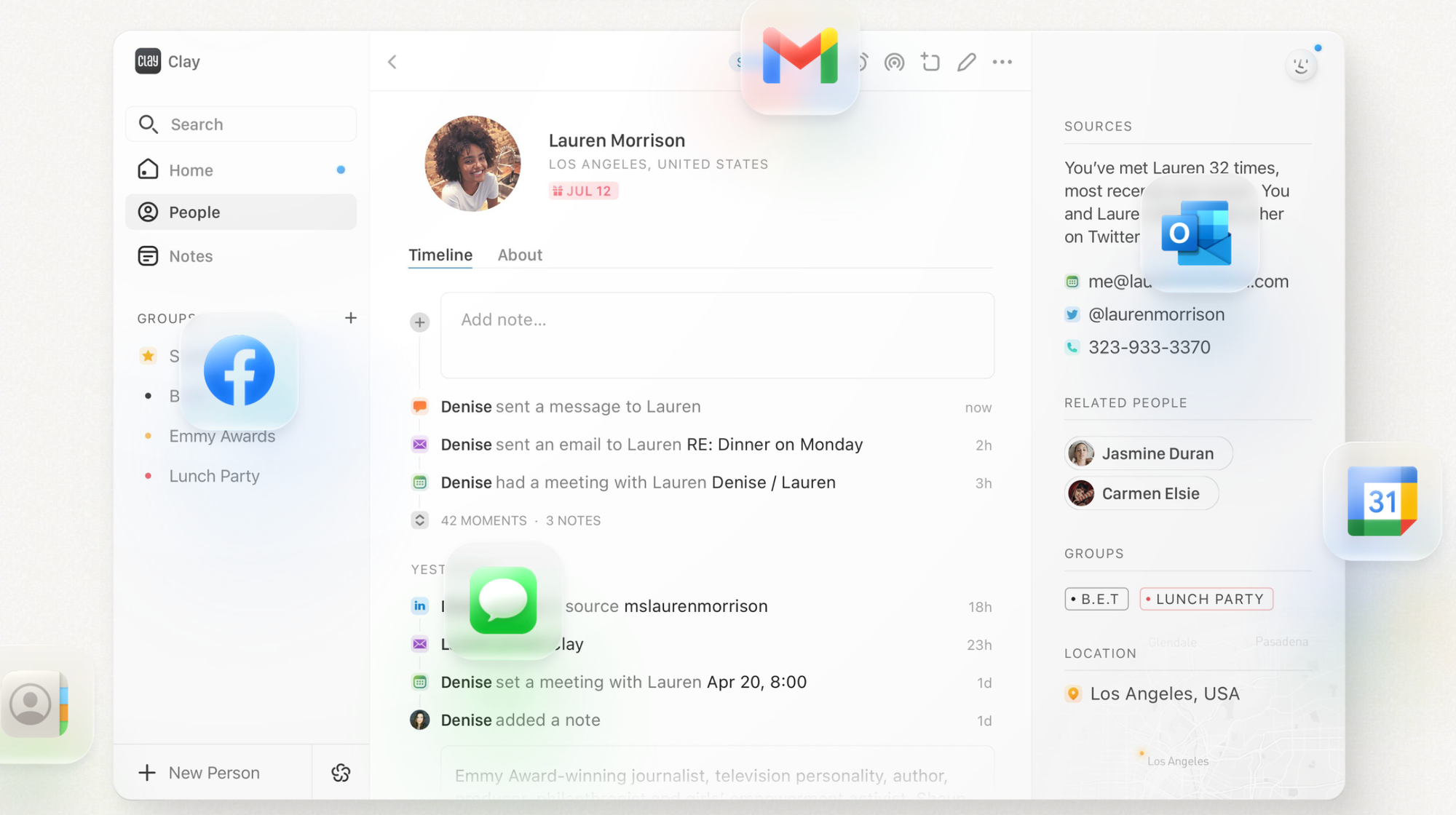Open Lauren Morrison's profile photo
This screenshot has width=1456, height=815.
pyautogui.click(x=473, y=164)
